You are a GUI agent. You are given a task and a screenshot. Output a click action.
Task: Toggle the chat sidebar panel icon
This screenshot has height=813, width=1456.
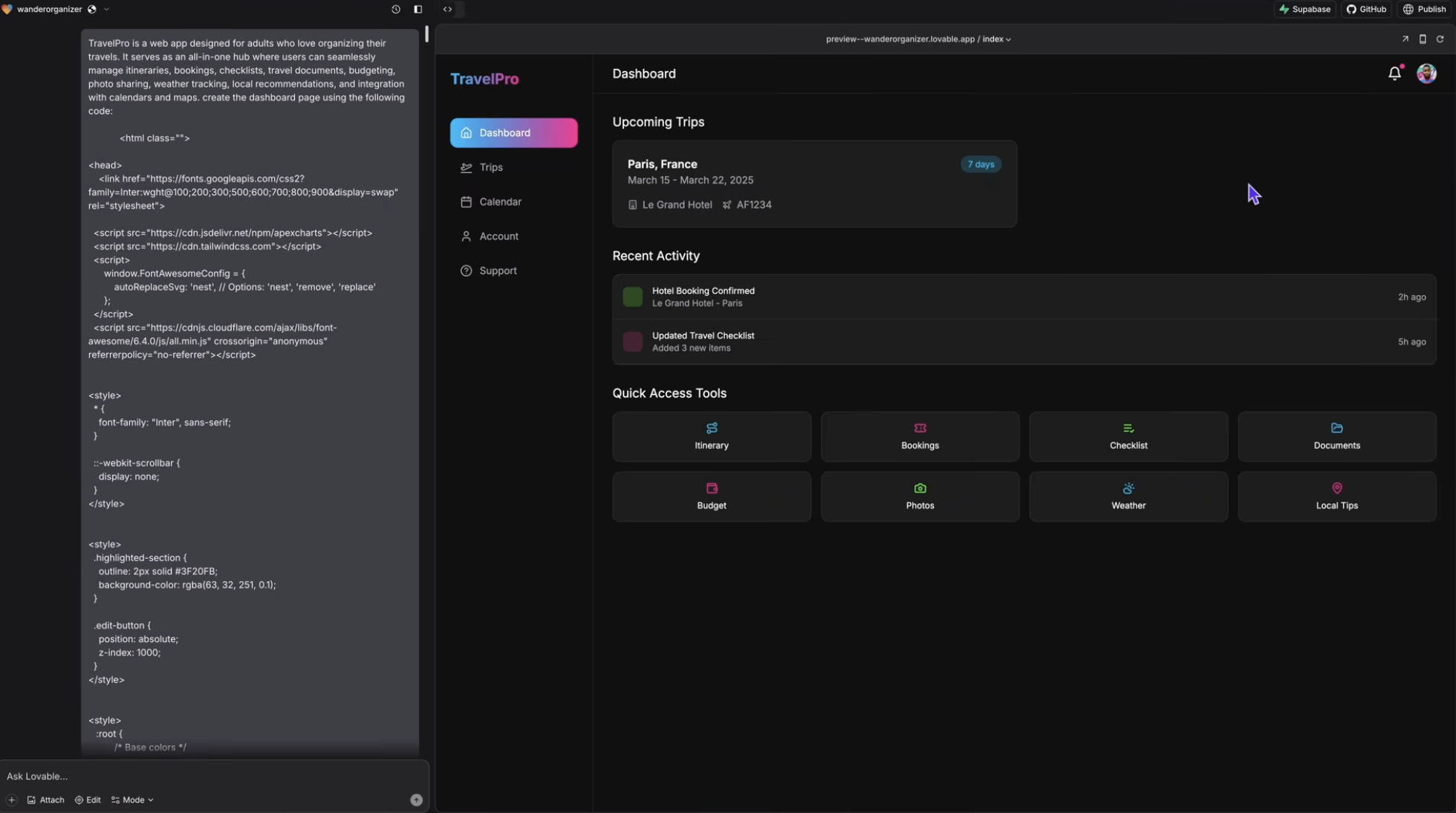[417, 9]
